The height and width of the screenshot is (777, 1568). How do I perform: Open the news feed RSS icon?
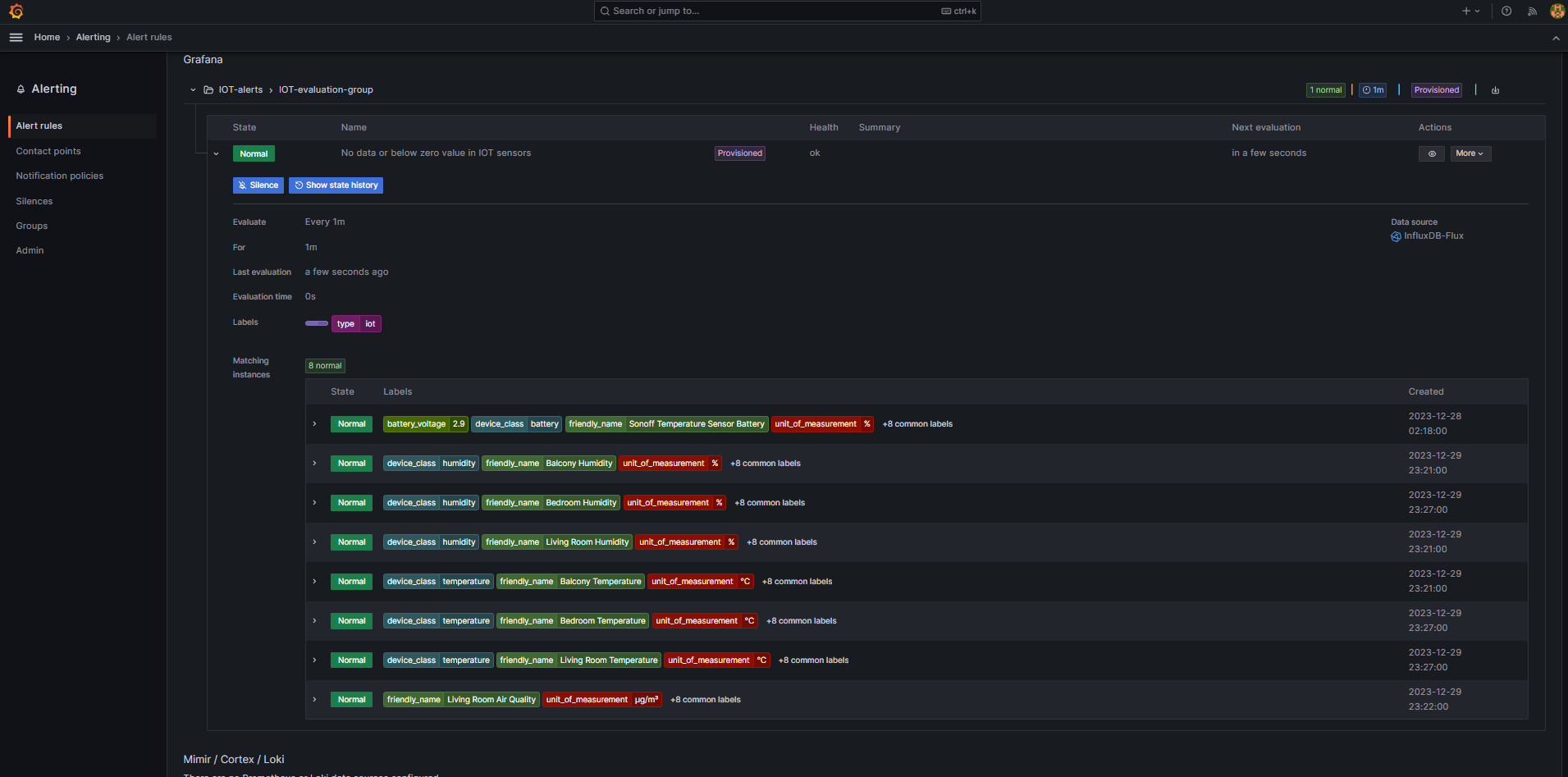(x=1532, y=11)
